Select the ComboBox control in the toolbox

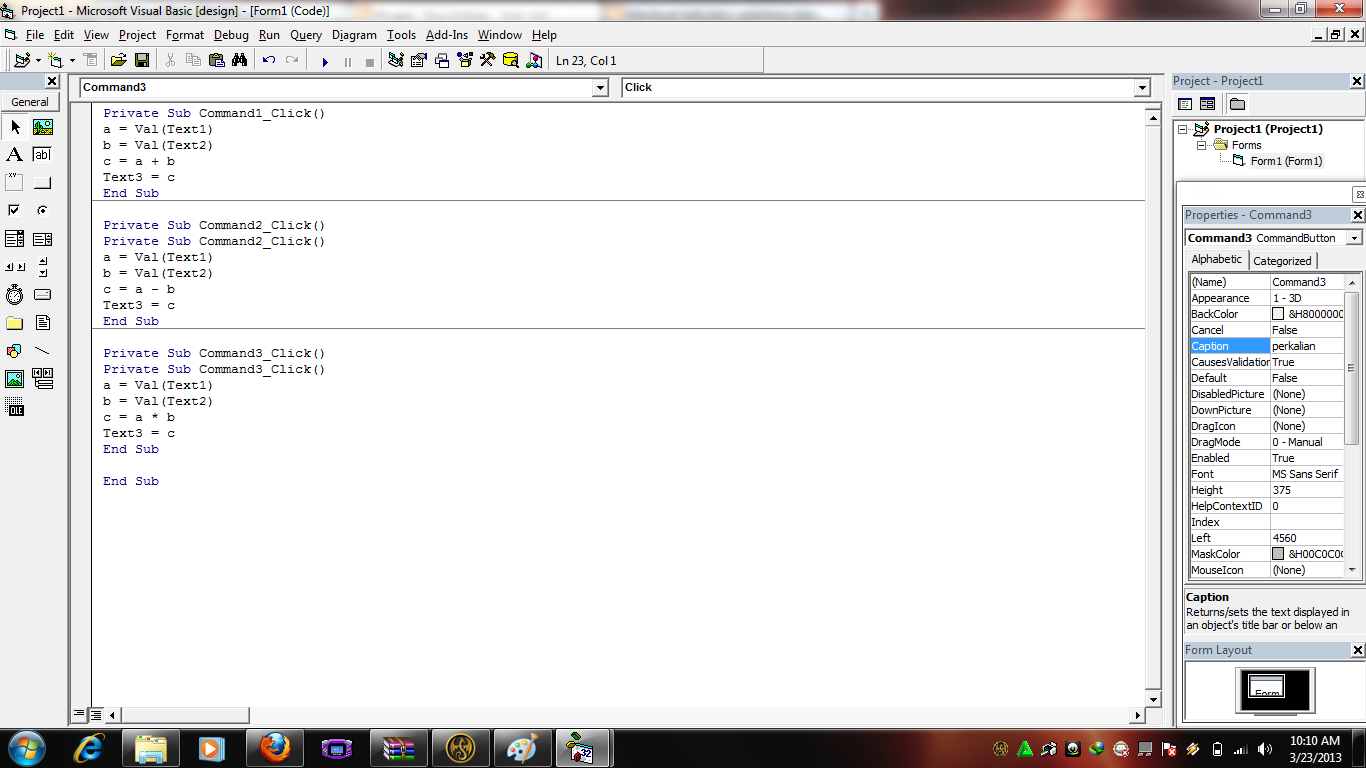pos(15,239)
